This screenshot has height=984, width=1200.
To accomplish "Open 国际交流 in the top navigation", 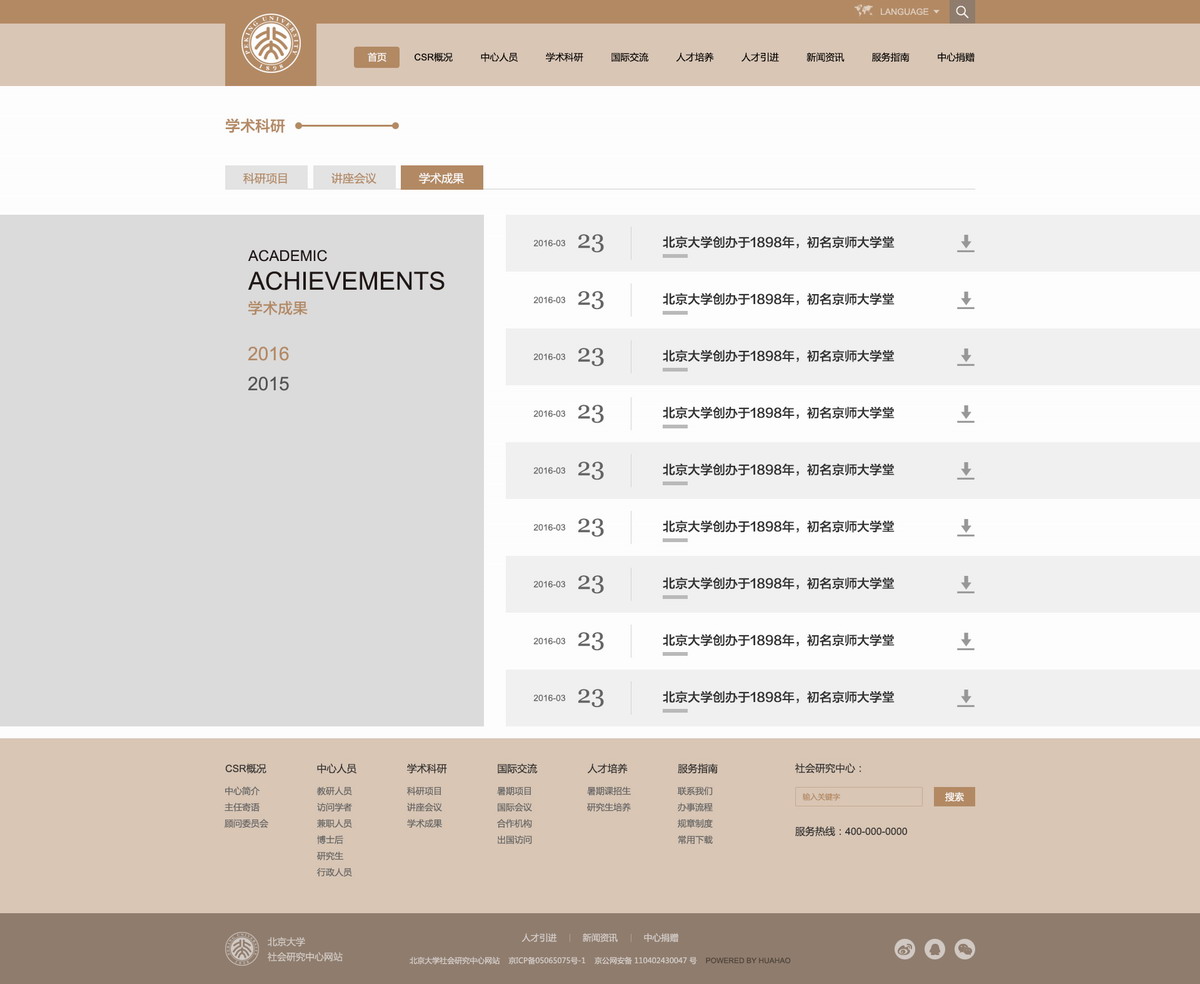I will pos(630,57).
